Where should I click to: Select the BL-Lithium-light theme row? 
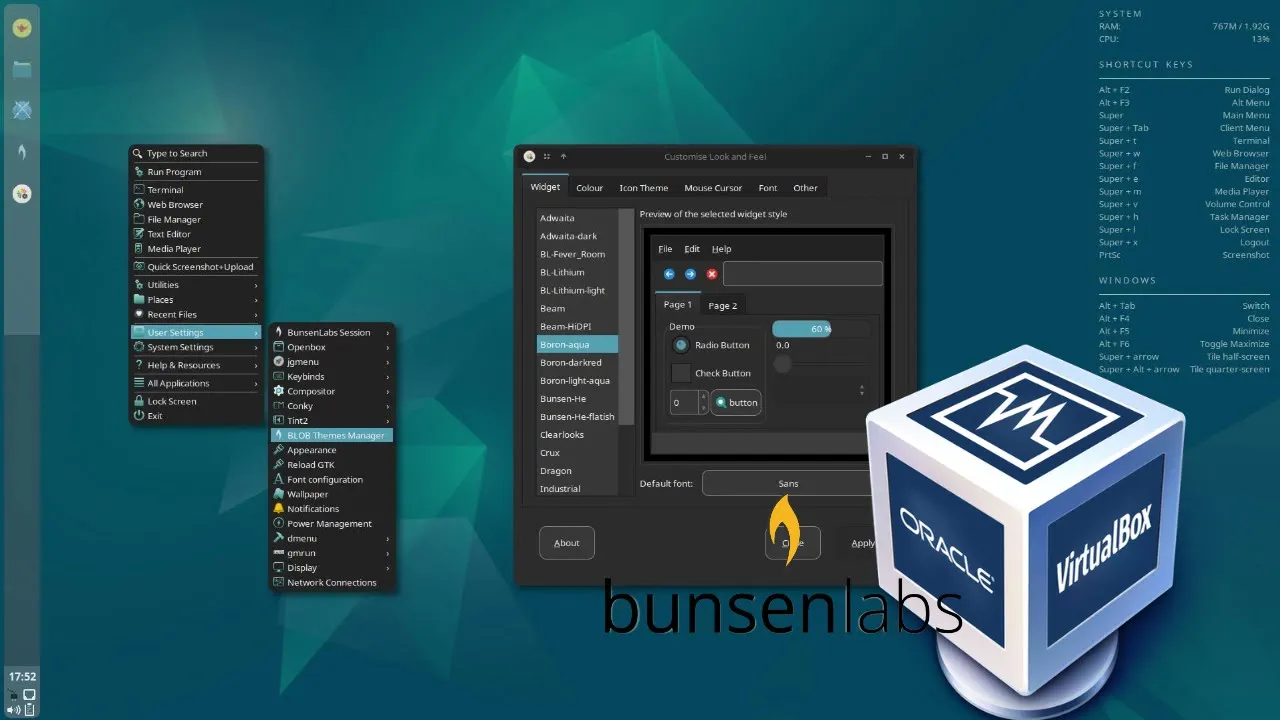[x=578, y=290]
